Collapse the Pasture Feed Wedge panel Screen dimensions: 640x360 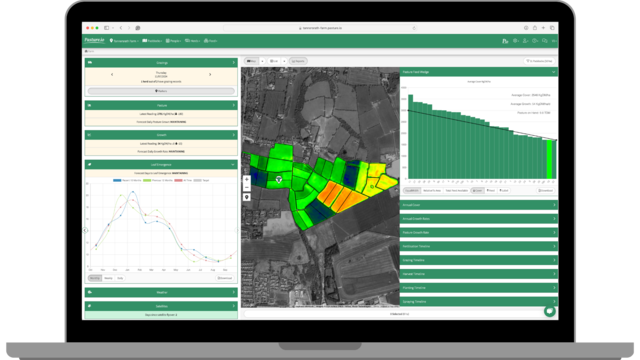(x=553, y=72)
